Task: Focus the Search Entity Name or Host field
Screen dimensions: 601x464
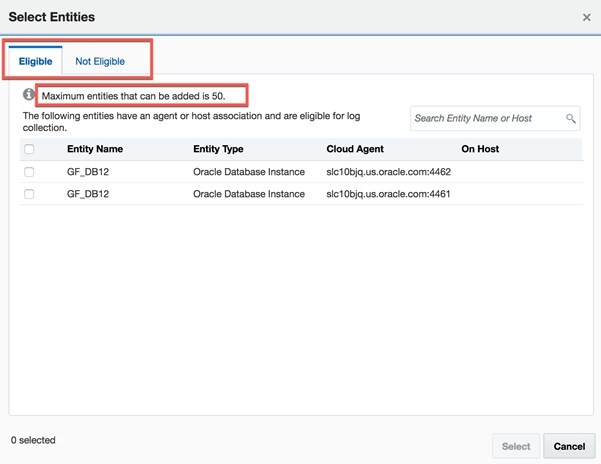Action: 488,119
